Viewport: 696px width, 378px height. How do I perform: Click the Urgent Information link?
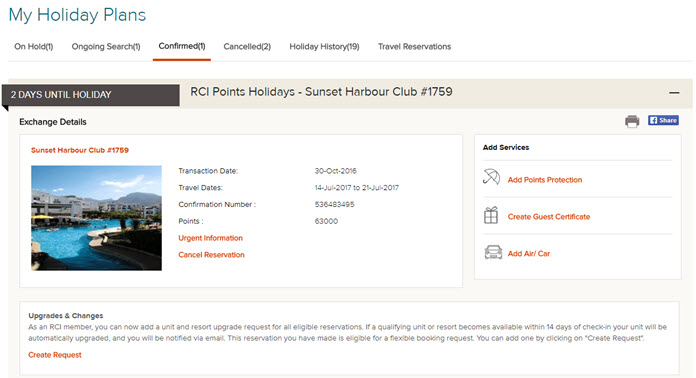point(210,238)
